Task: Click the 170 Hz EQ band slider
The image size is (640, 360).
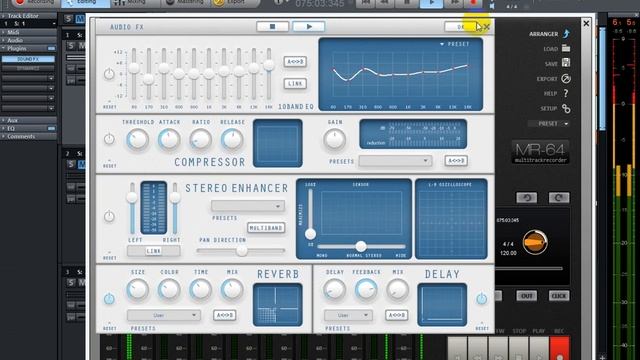Action: click(149, 79)
